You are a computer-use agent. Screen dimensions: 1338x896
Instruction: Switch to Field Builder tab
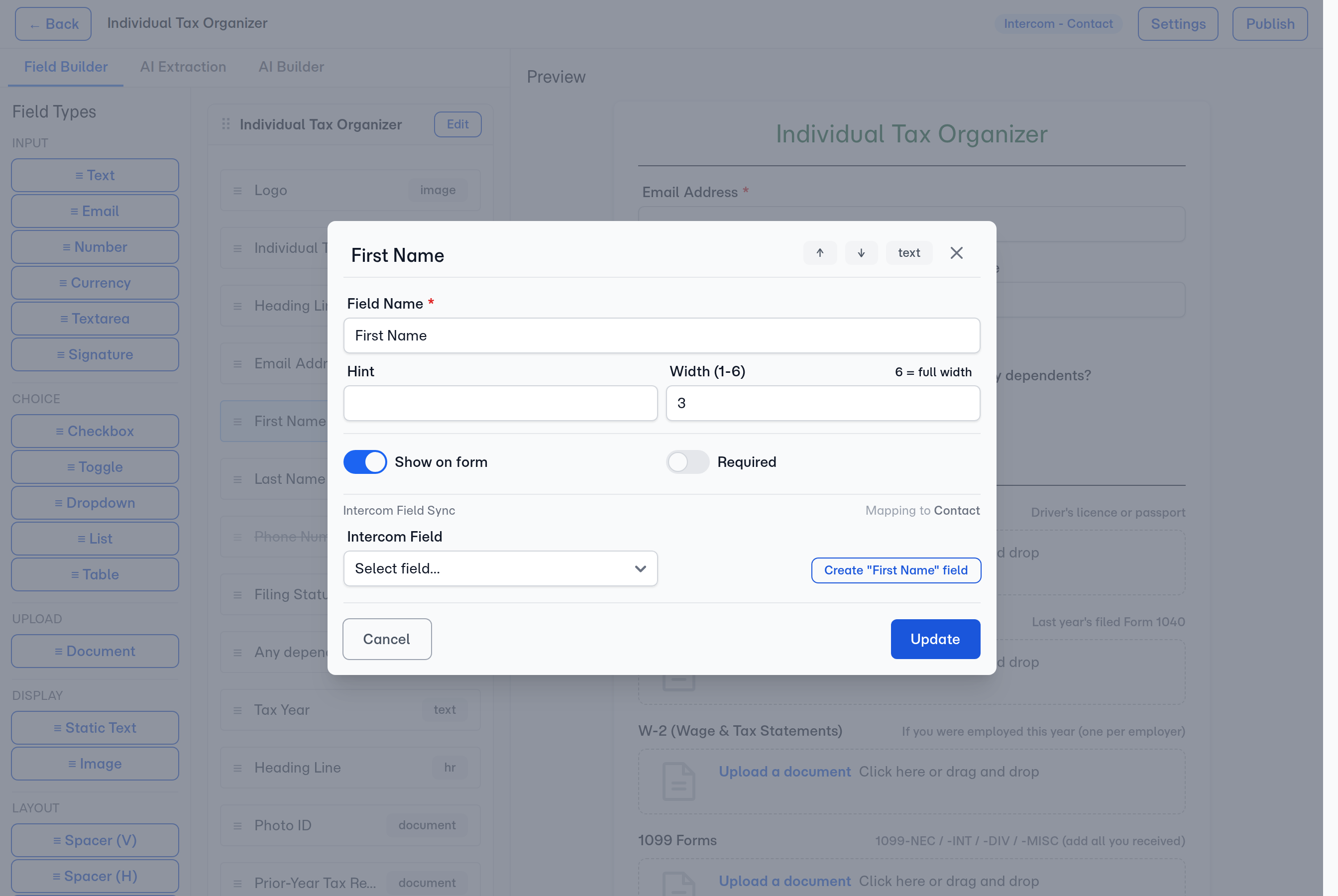click(x=66, y=67)
